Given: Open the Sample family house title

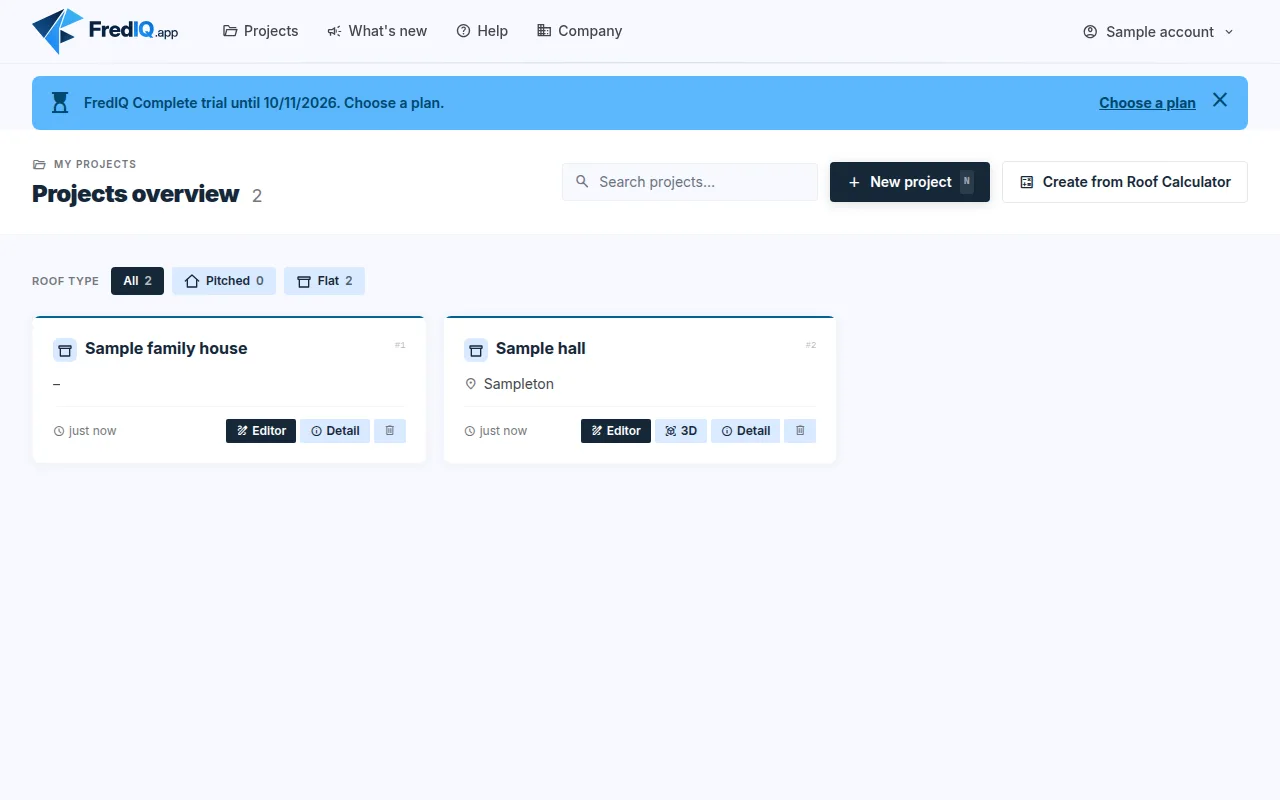Looking at the screenshot, I should (x=166, y=348).
